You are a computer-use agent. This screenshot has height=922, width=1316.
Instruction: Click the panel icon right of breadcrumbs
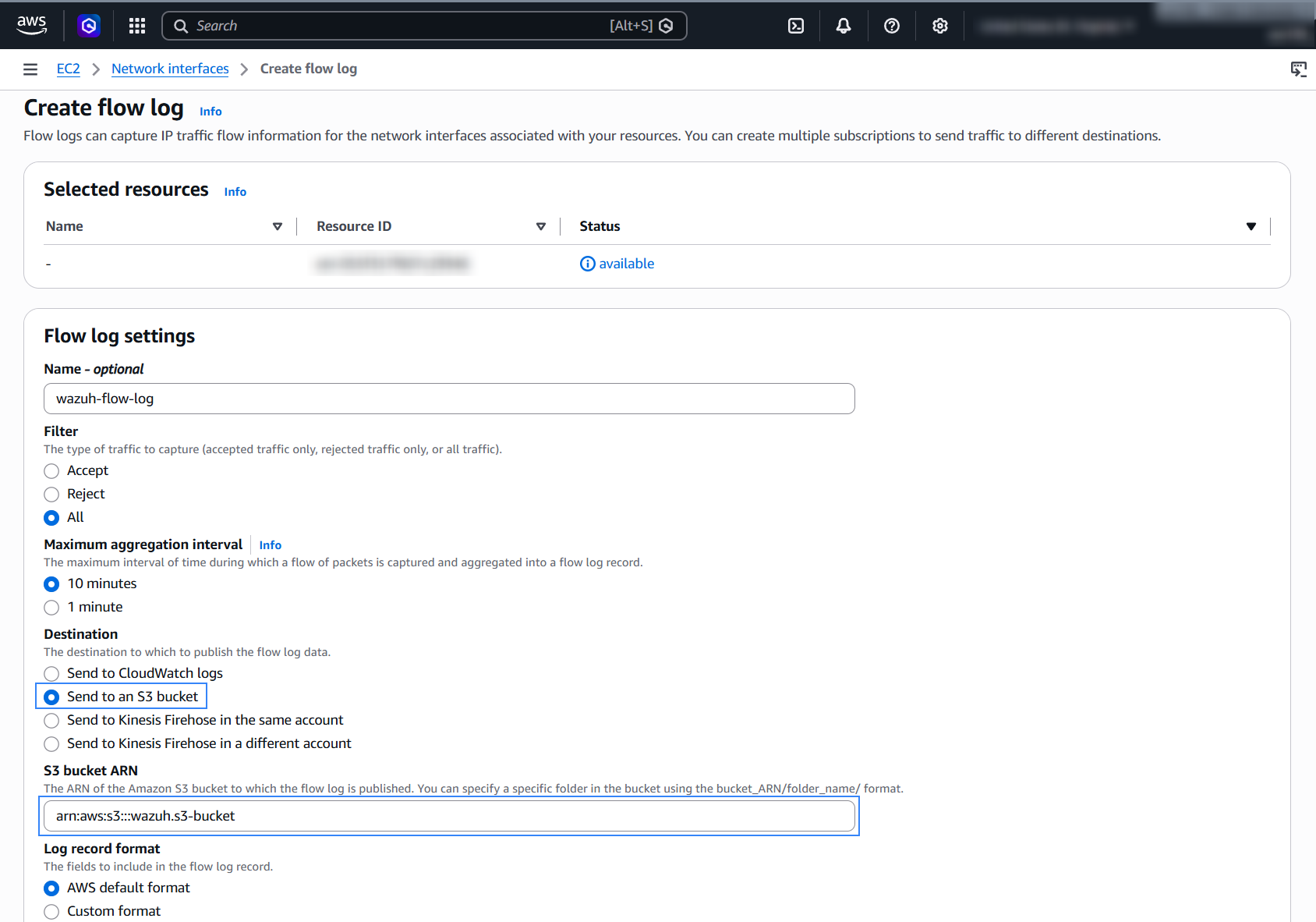tap(1299, 69)
